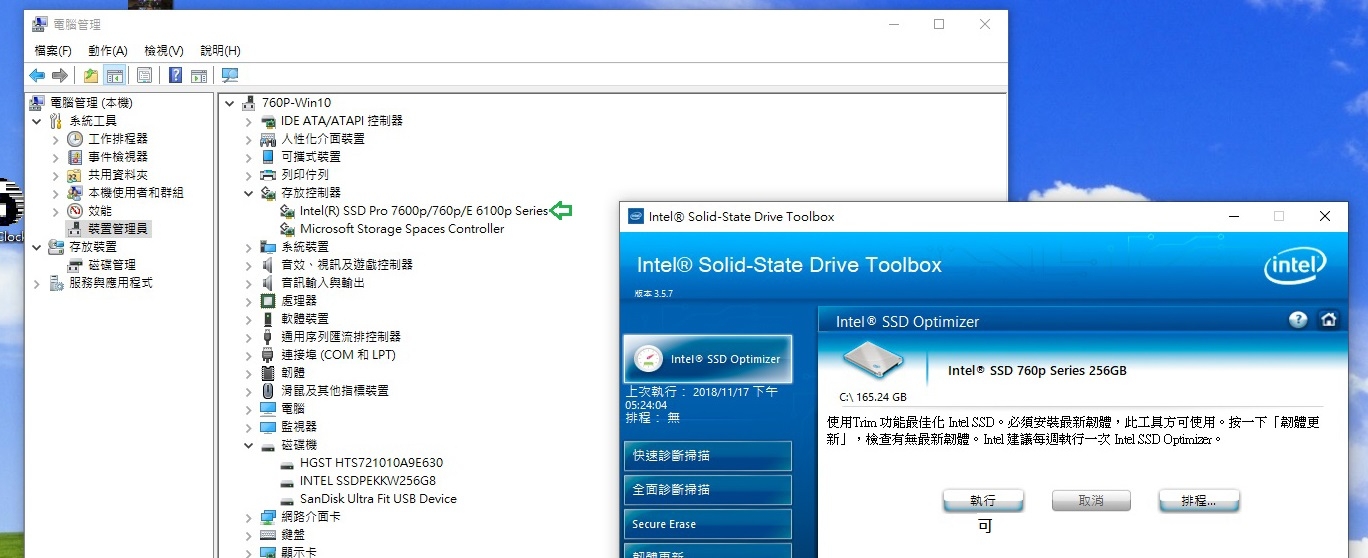Click the 處理器 processor chip icon
The height and width of the screenshot is (558, 1368).
click(268, 301)
